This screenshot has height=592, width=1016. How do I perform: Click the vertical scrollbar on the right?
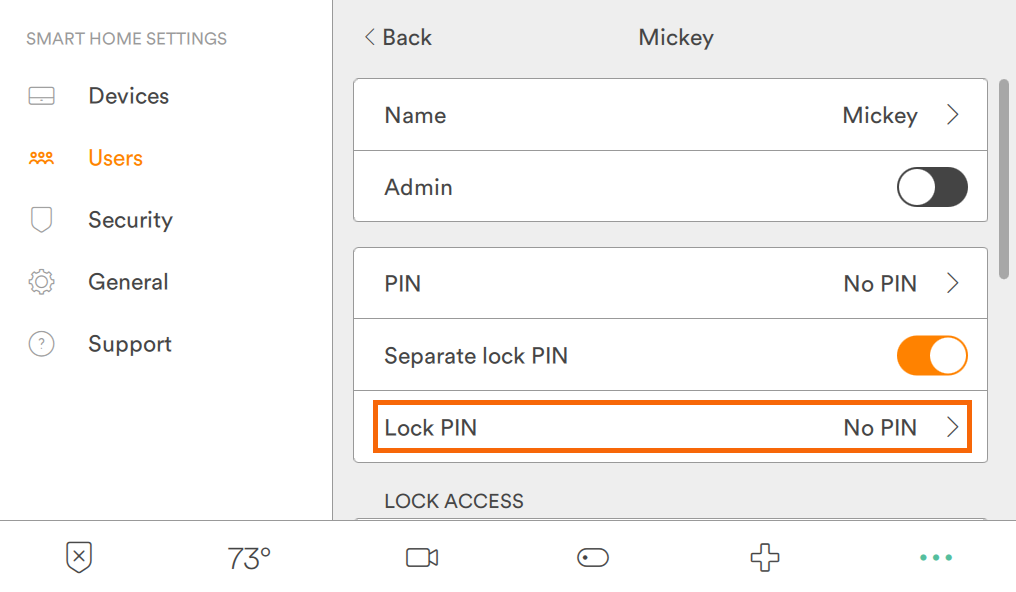(1004, 180)
